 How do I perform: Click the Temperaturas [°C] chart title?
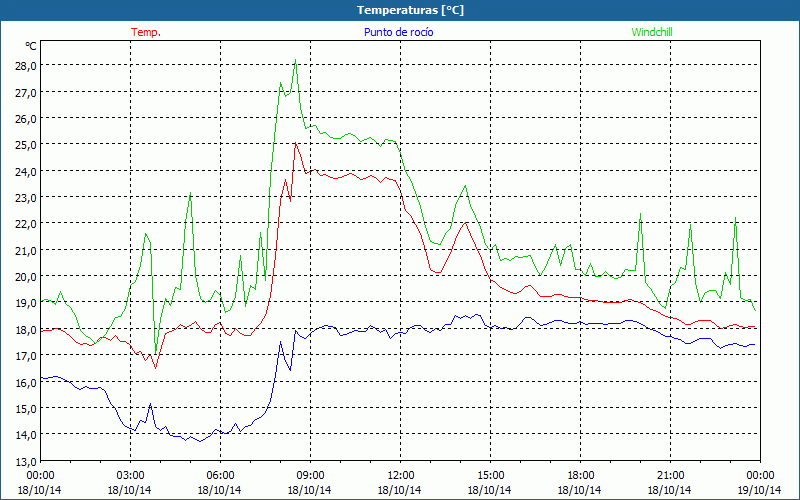pyautogui.click(x=410, y=10)
